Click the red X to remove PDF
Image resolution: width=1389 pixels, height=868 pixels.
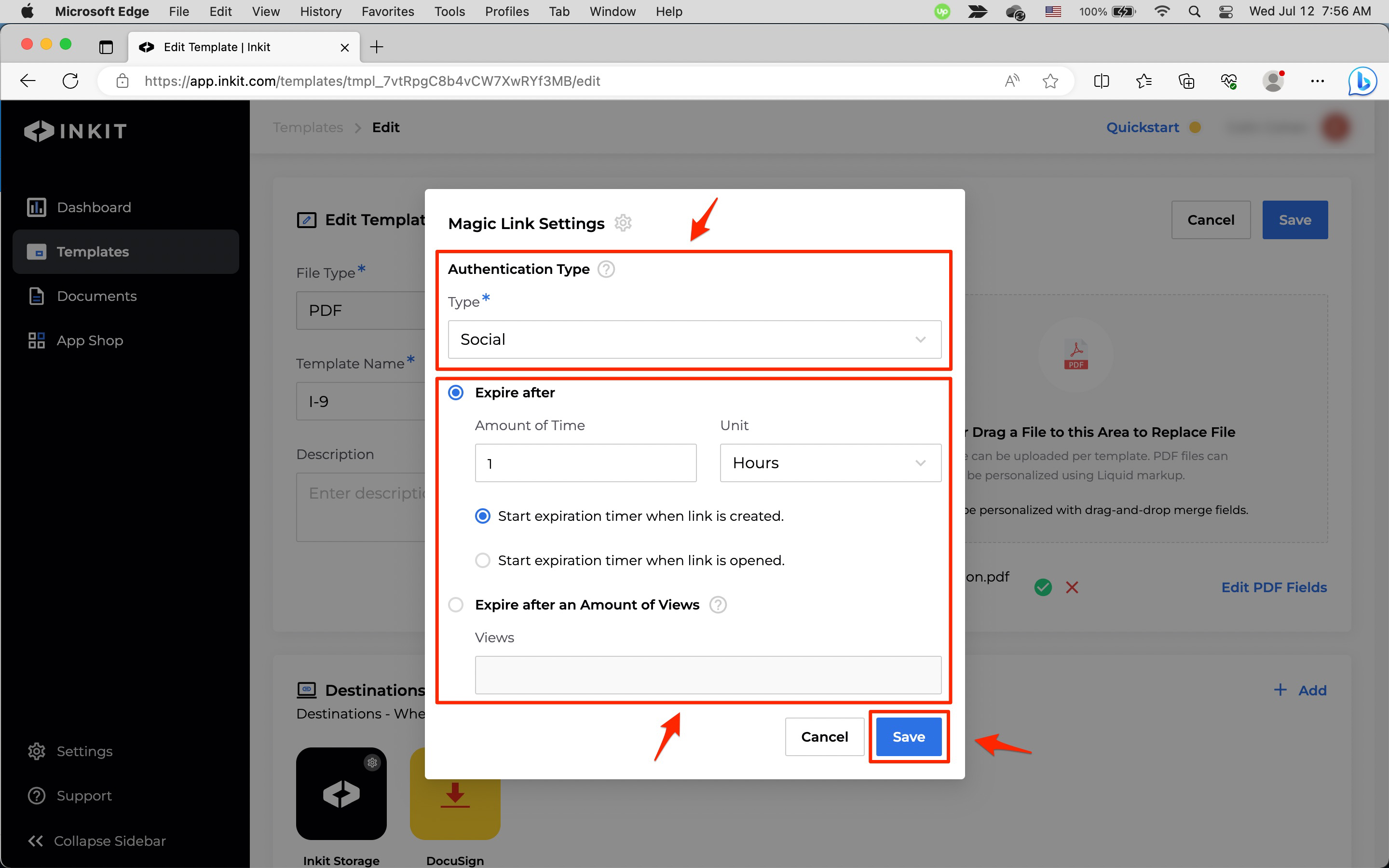1072,587
